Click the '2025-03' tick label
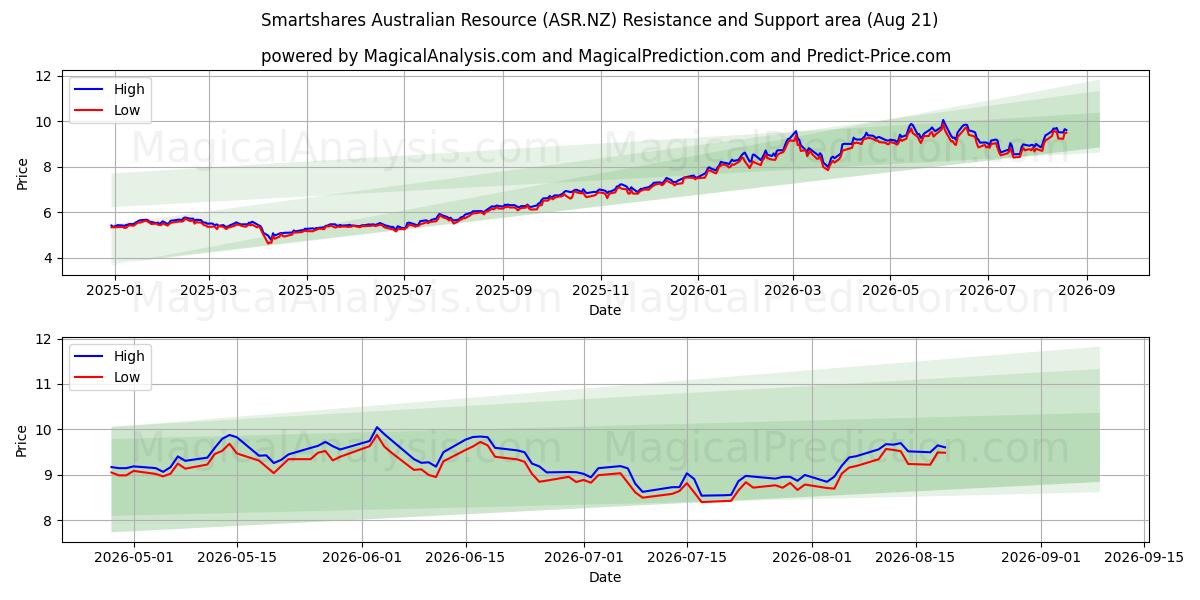1200x600 pixels. click(x=209, y=291)
